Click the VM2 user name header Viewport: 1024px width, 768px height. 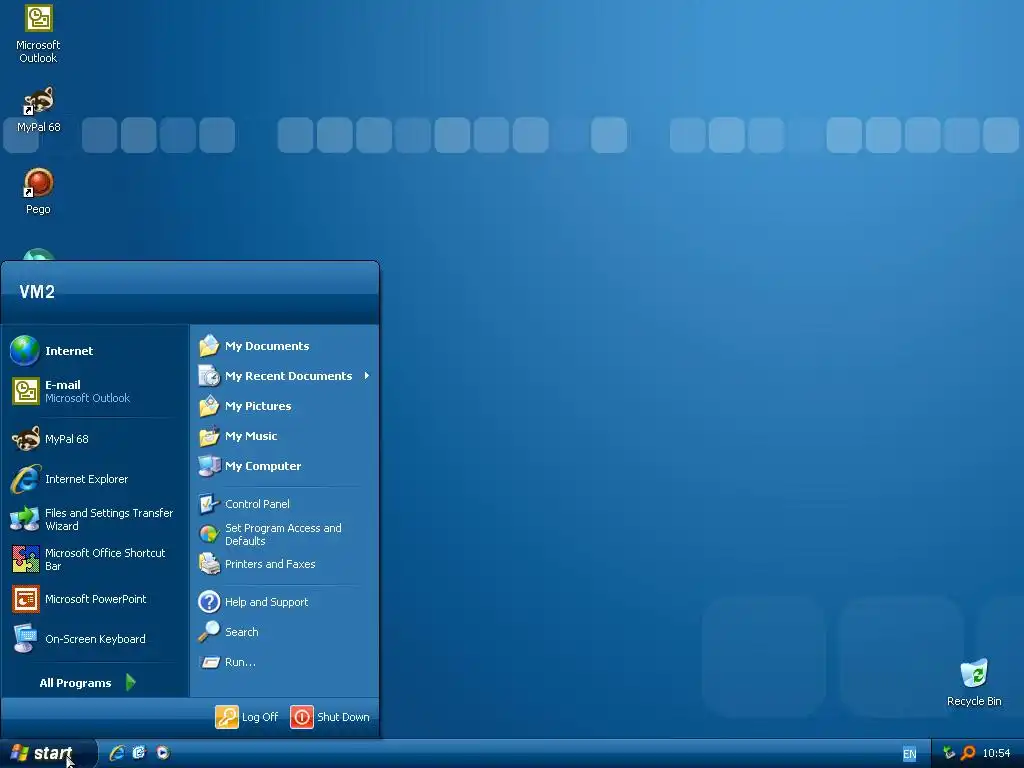[x=37, y=292]
